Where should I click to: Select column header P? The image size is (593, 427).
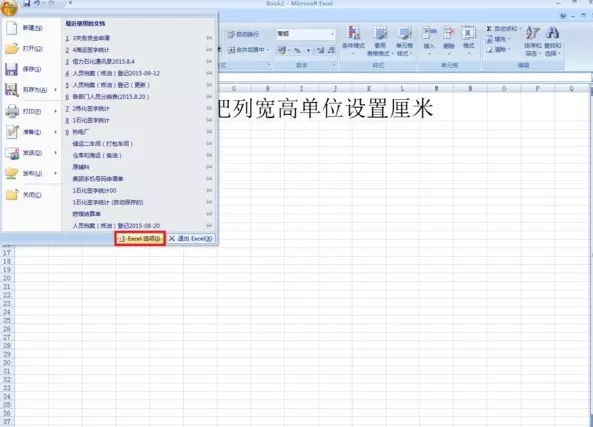tap(537, 89)
